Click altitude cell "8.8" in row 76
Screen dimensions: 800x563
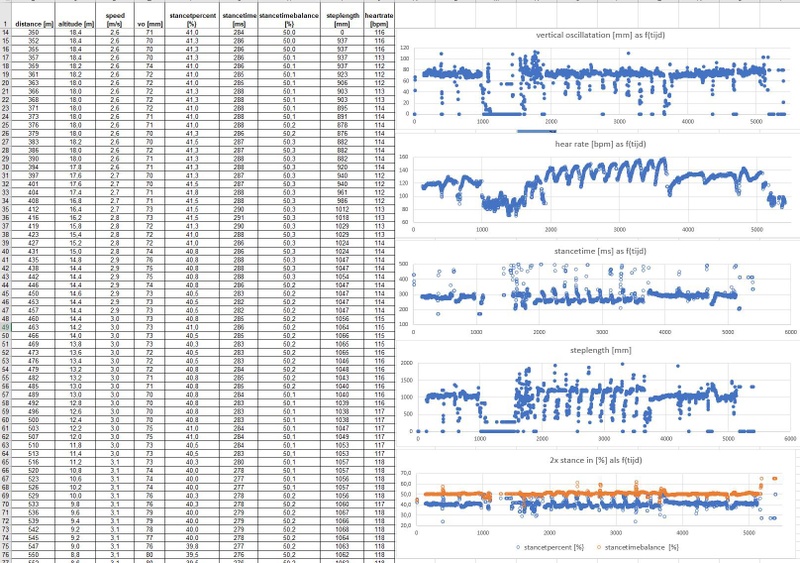76,554
